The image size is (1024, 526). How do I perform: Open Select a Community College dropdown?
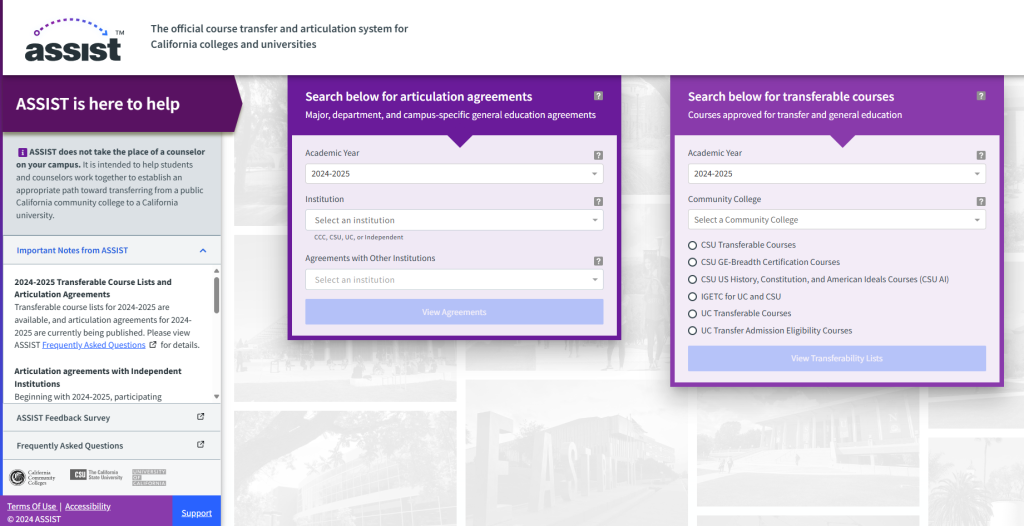point(836,220)
